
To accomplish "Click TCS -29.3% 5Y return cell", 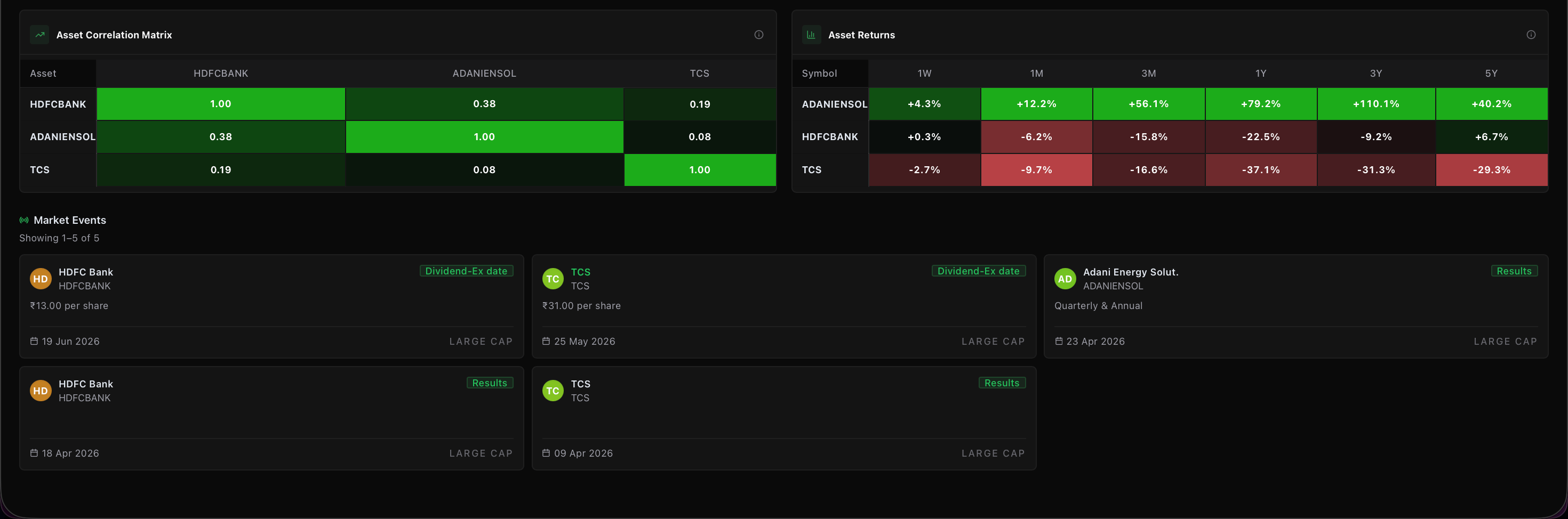I will [x=1491, y=170].
